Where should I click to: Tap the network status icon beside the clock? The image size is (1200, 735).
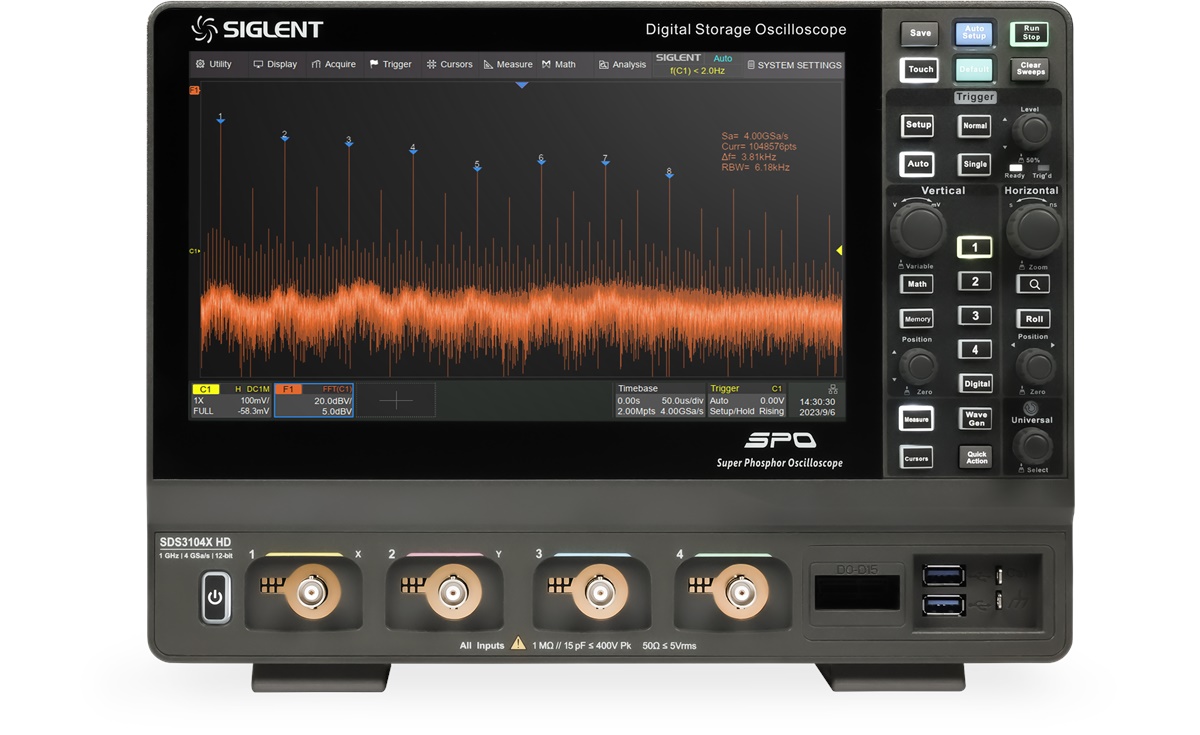tap(833, 390)
